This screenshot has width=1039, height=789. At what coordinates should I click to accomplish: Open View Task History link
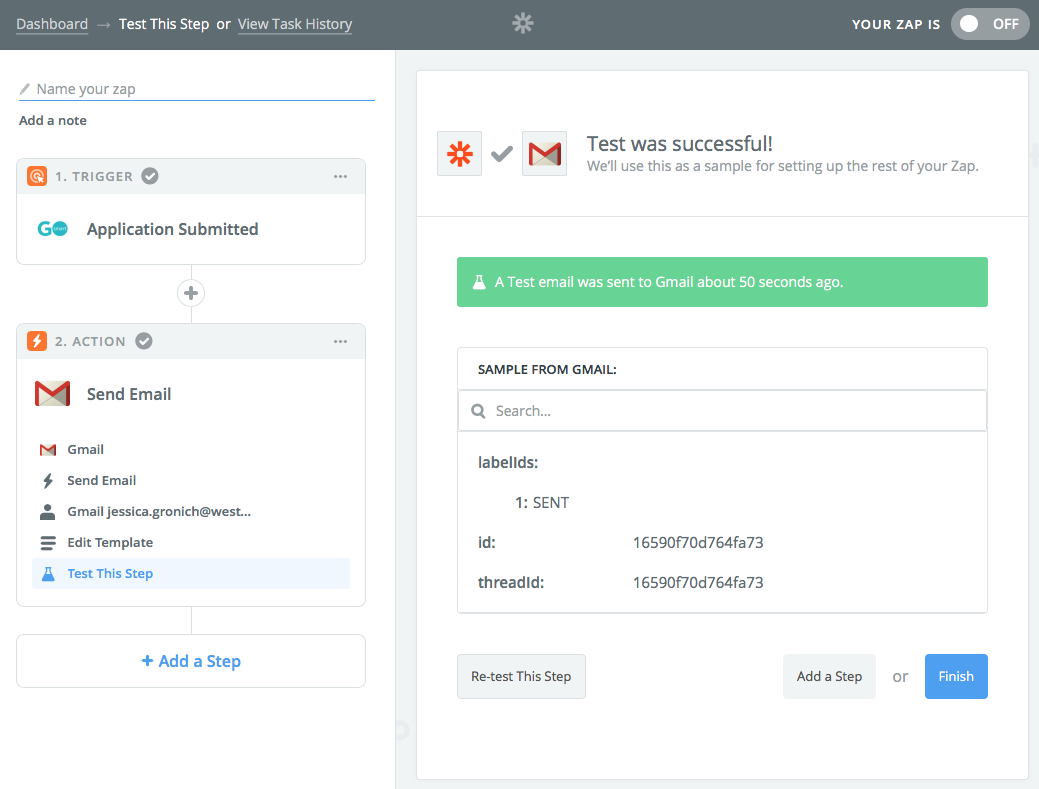[295, 24]
